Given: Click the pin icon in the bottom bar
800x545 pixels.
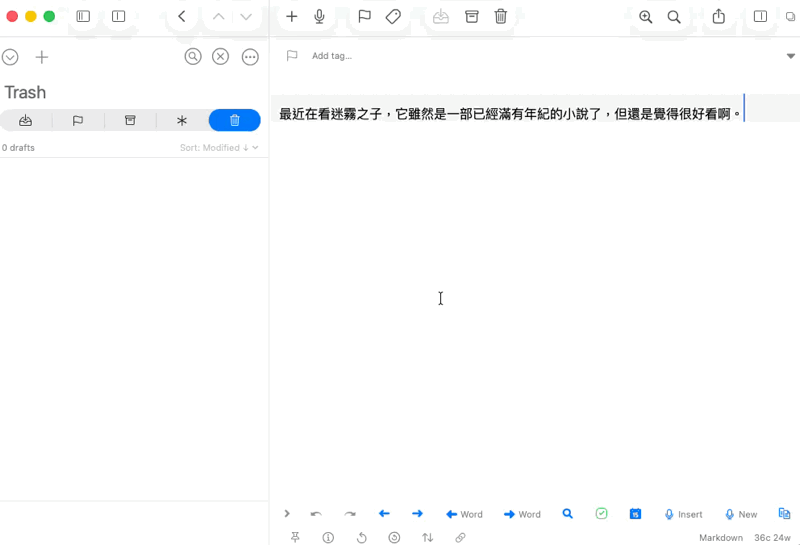Looking at the screenshot, I should coord(295,537).
